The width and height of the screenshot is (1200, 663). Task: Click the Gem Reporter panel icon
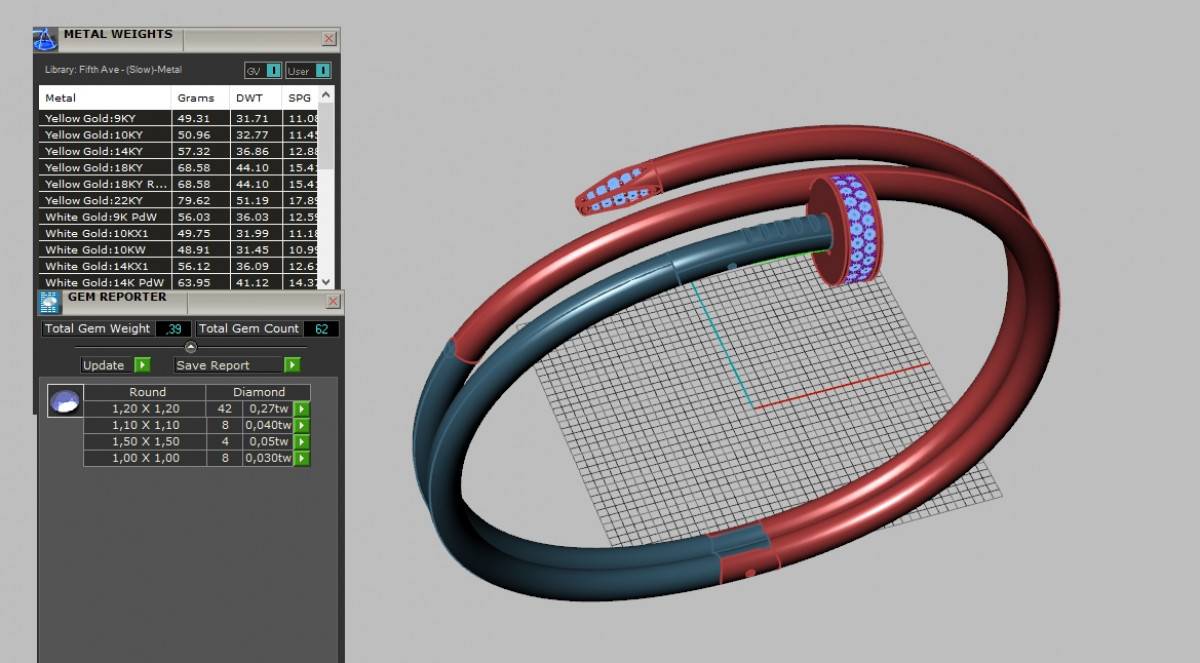tap(50, 303)
